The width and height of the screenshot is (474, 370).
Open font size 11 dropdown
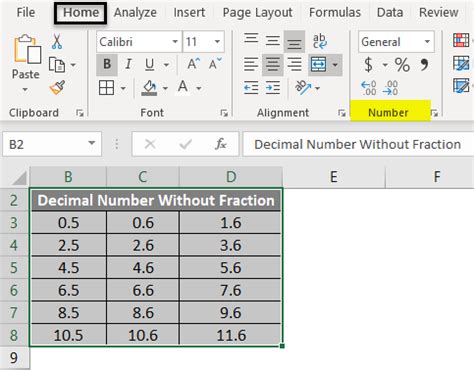pos(217,42)
